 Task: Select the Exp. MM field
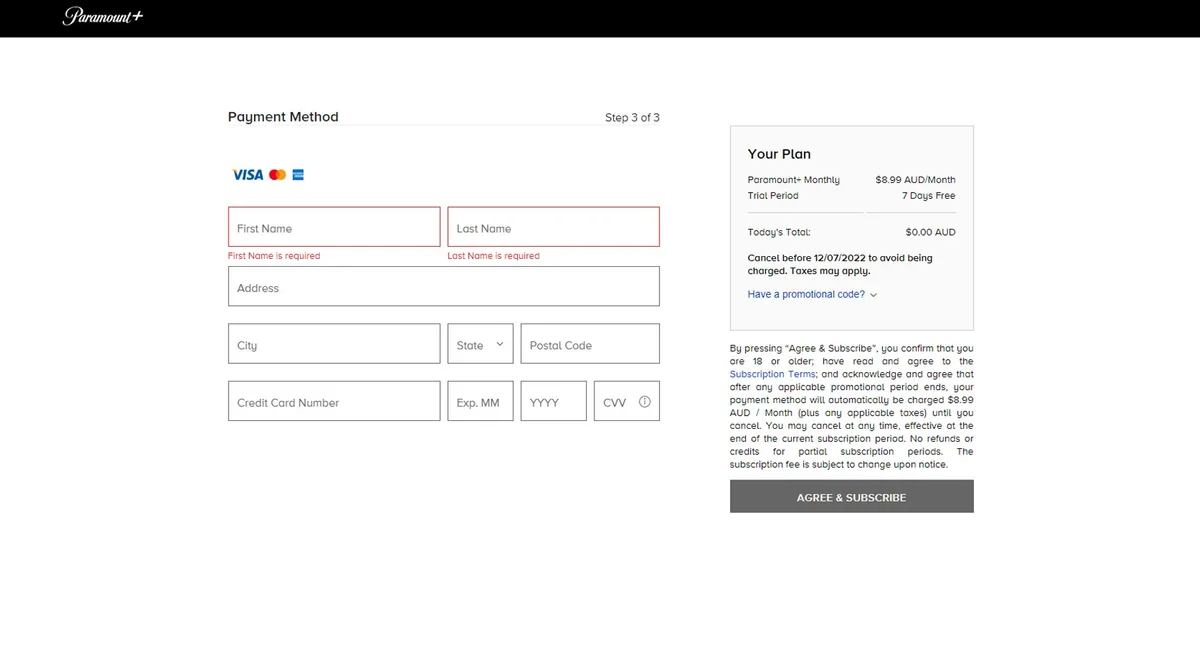coord(480,401)
